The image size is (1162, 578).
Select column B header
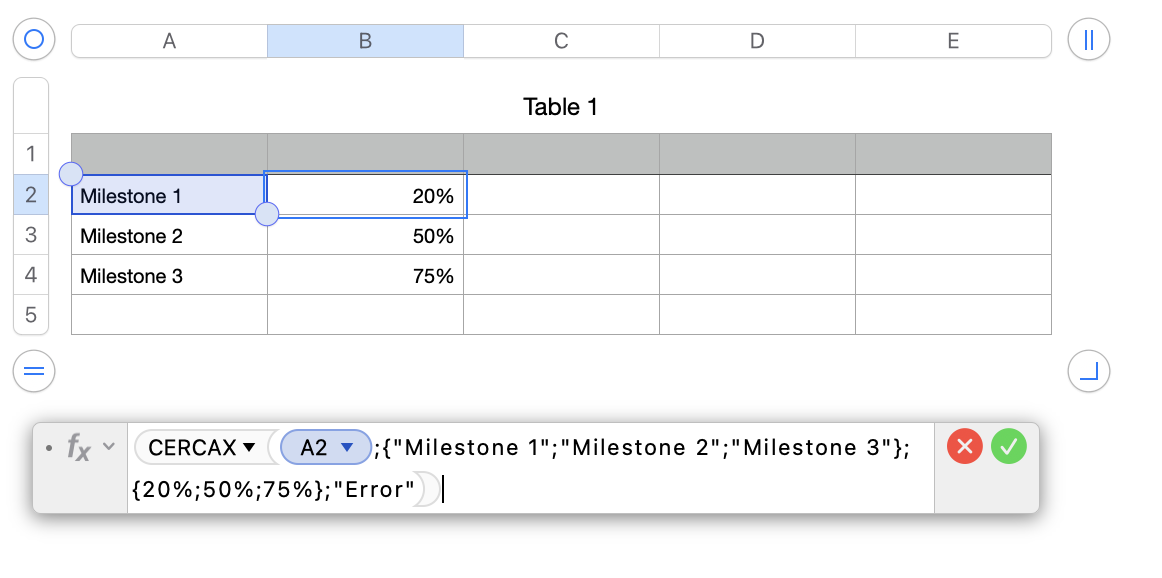pyautogui.click(x=365, y=41)
